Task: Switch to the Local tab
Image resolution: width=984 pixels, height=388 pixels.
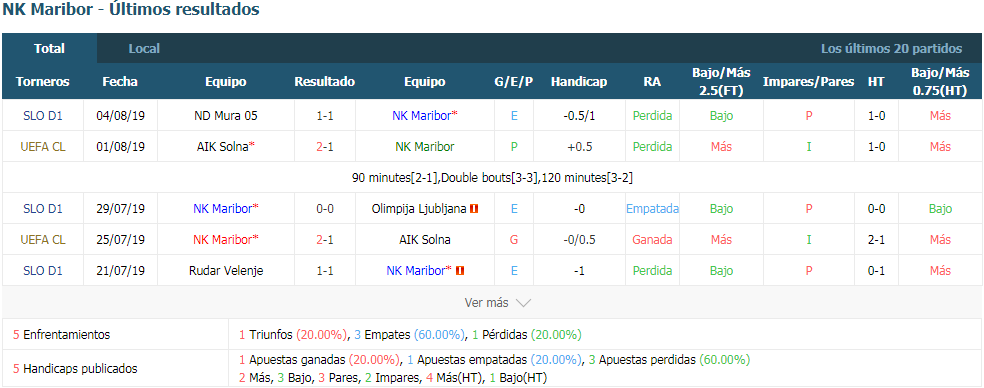Action: [x=144, y=48]
